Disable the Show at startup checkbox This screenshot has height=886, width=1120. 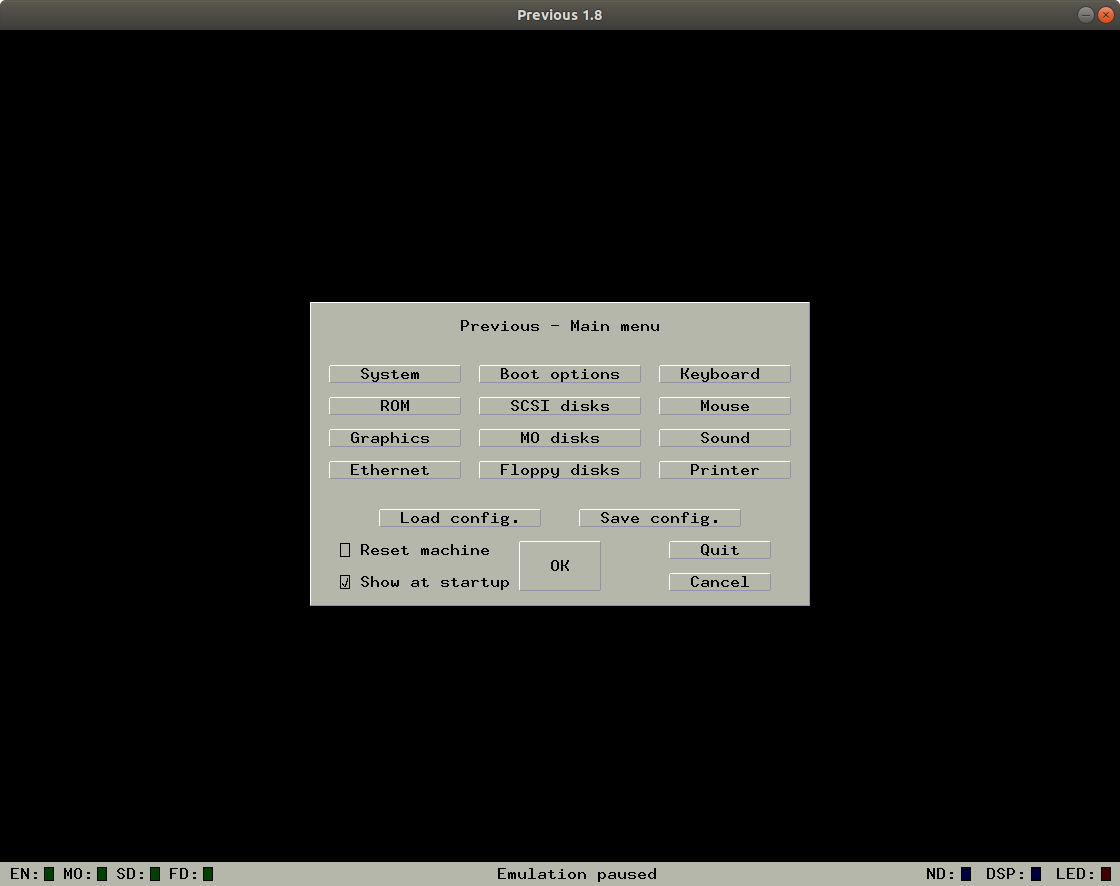tap(344, 581)
